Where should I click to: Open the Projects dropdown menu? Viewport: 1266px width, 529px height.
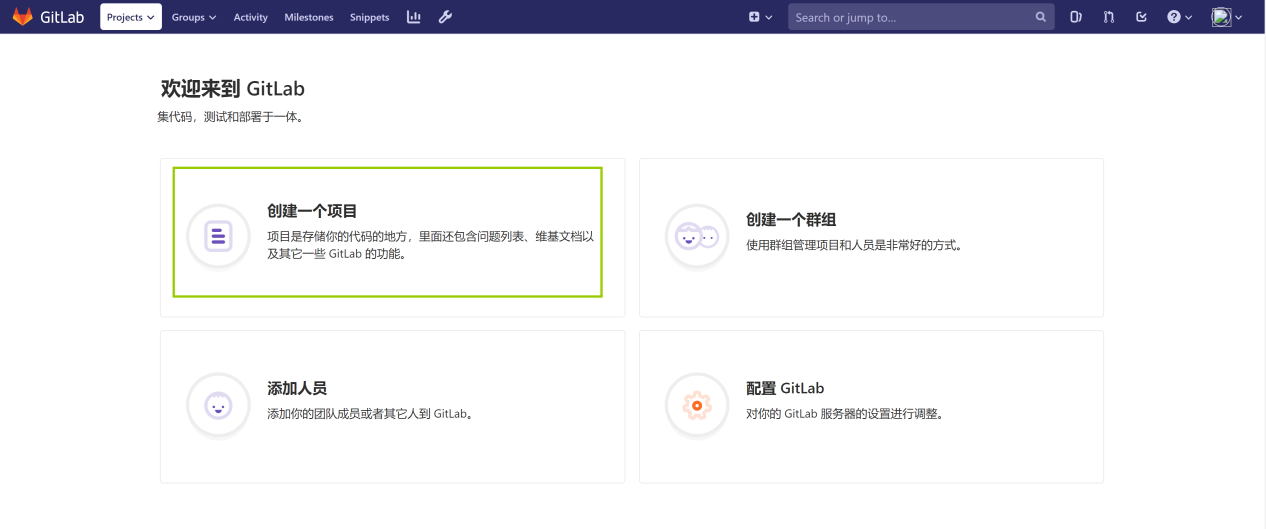(x=131, y=17)
